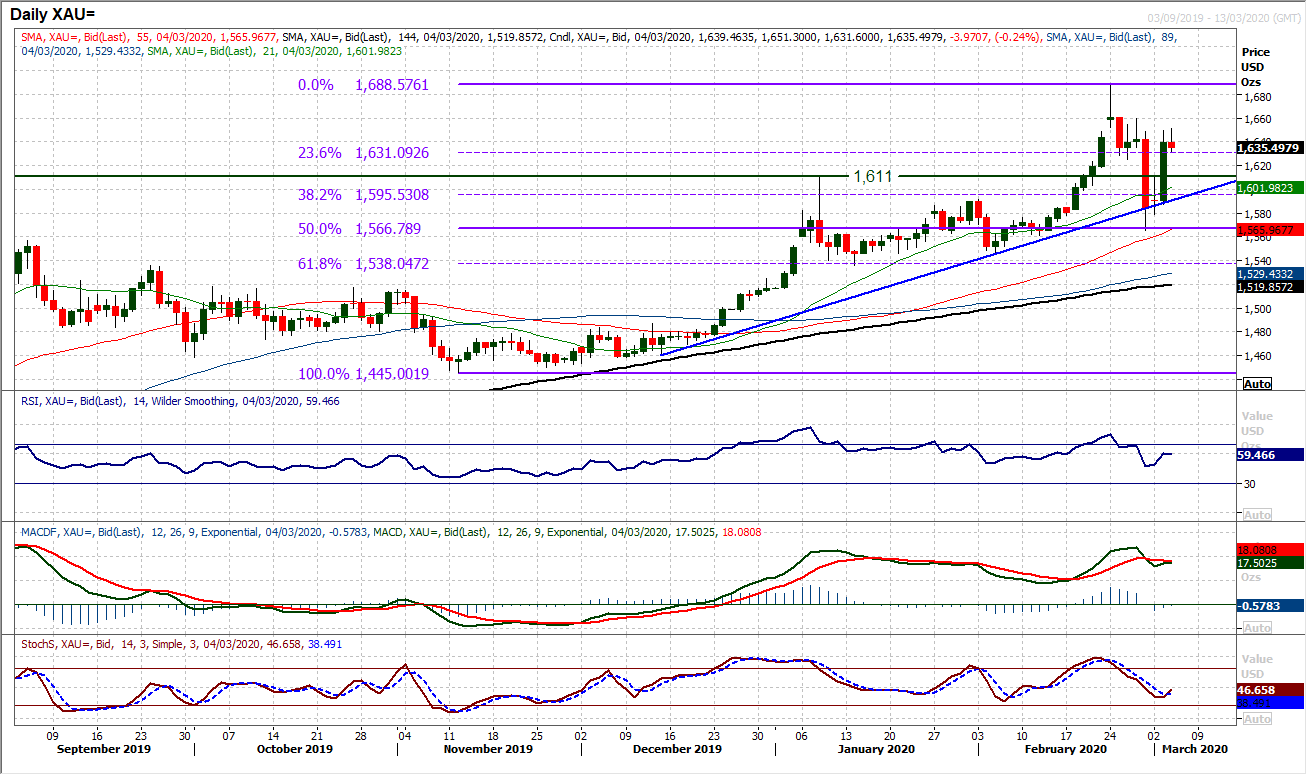Toggle Auto scale on the main price panel
The image size is (1307, 775).
coord(1256,384)
